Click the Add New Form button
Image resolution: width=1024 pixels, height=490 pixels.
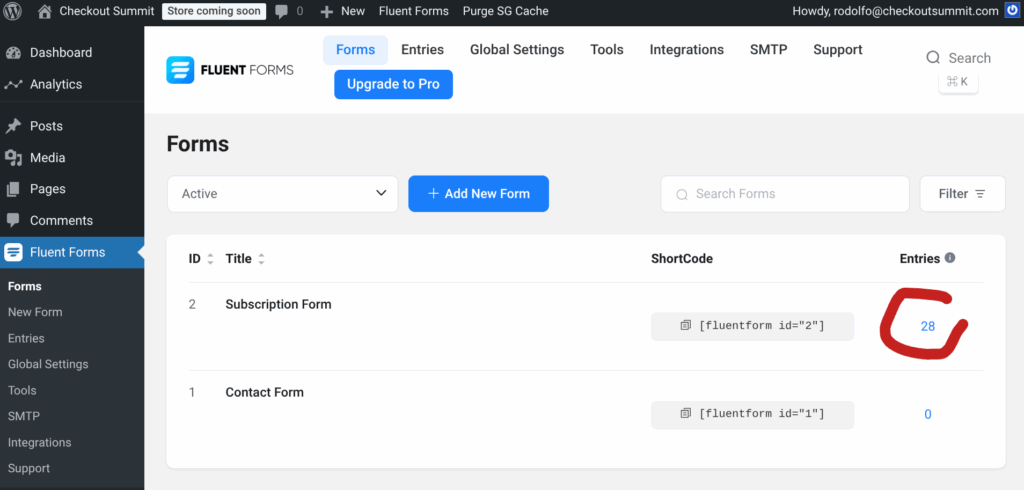click(x=478, y=194)
